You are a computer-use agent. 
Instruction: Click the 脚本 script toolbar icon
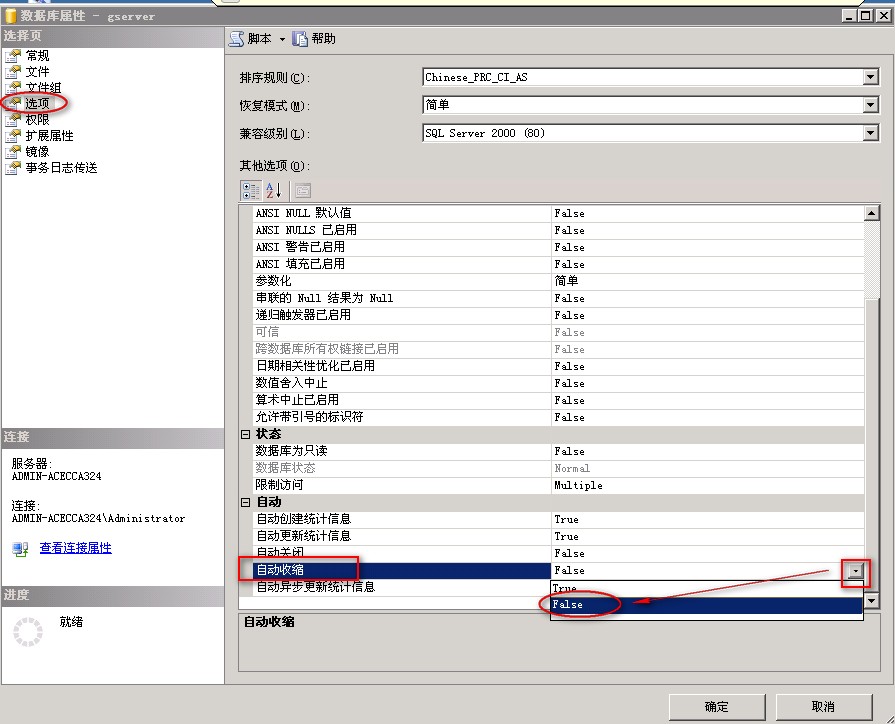point(237,39)
